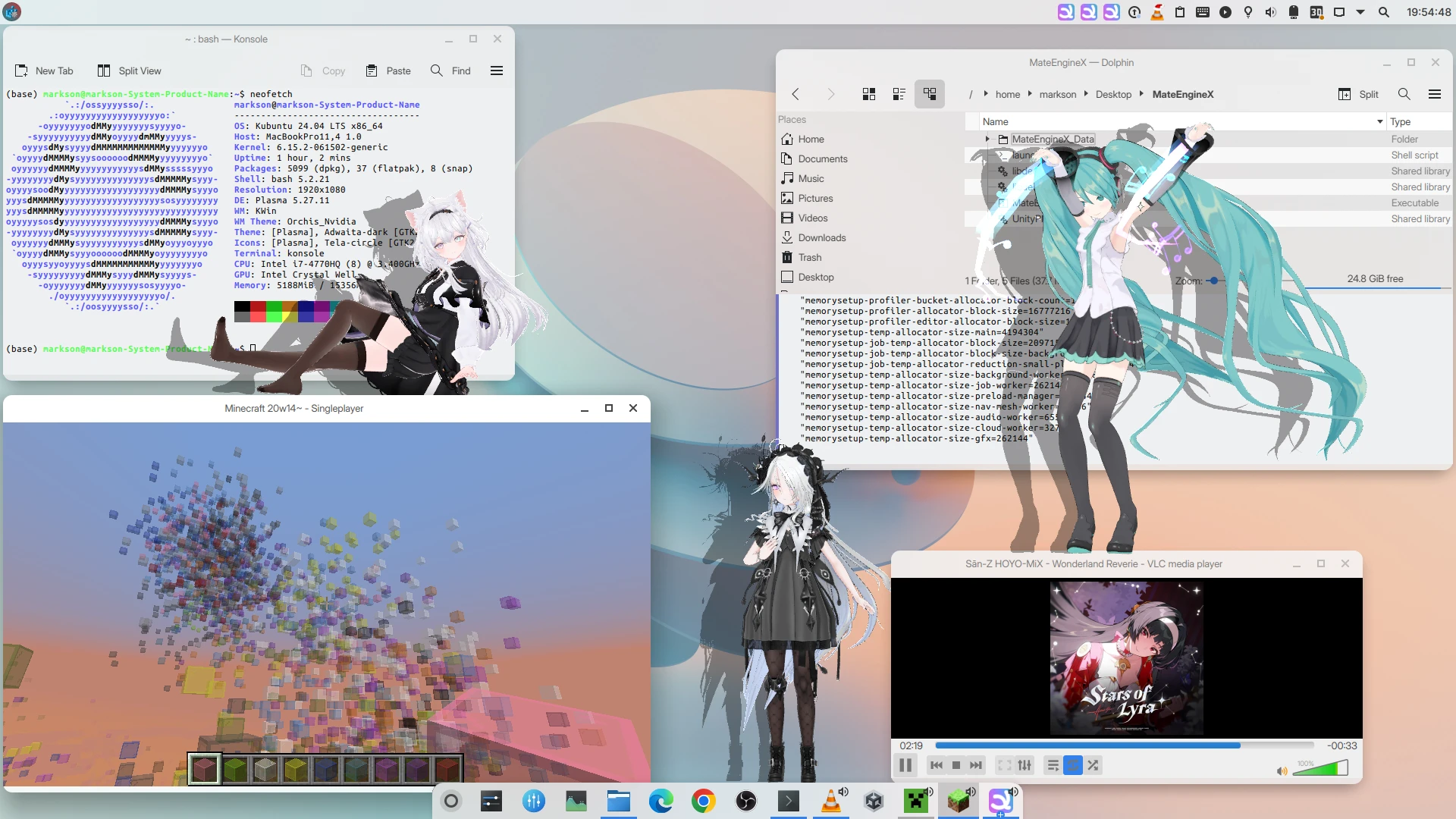Expand hidden system tray icons arrow
Viewport: 1456px width, 819px height.
pyautogui.click(x=1360, y=12)
